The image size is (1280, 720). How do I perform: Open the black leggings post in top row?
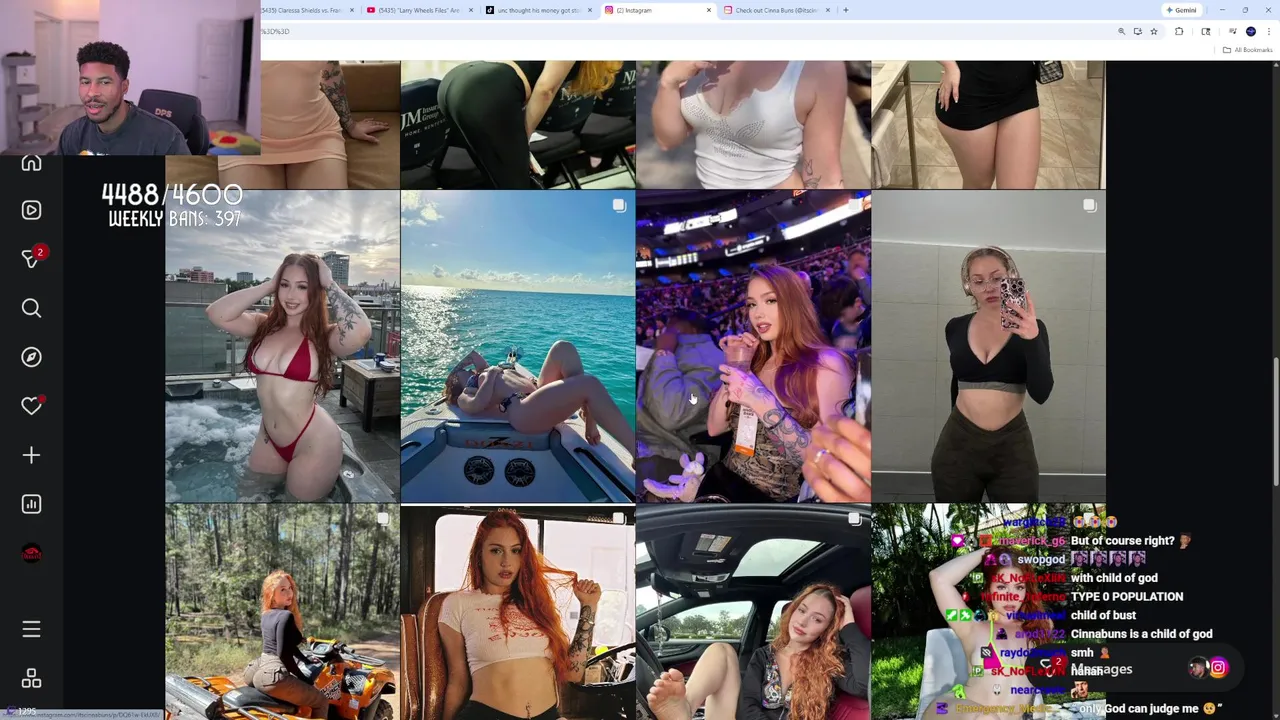tap(518, 124)
